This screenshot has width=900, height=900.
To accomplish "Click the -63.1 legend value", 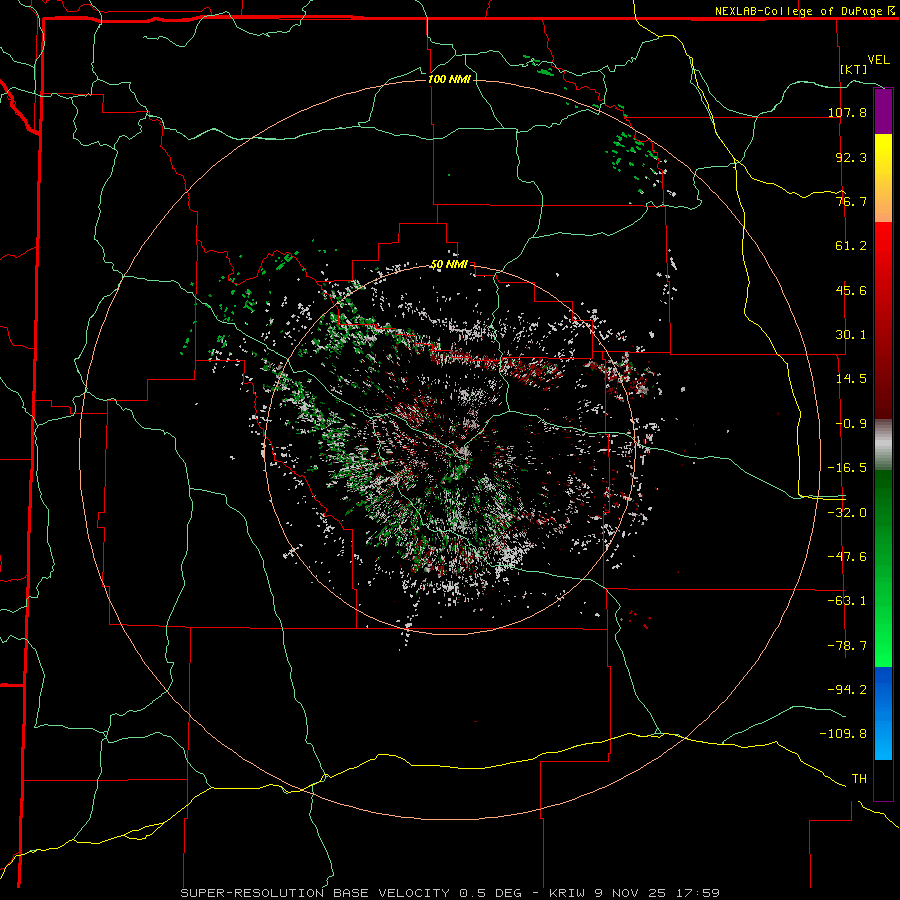I will (847, 601).
